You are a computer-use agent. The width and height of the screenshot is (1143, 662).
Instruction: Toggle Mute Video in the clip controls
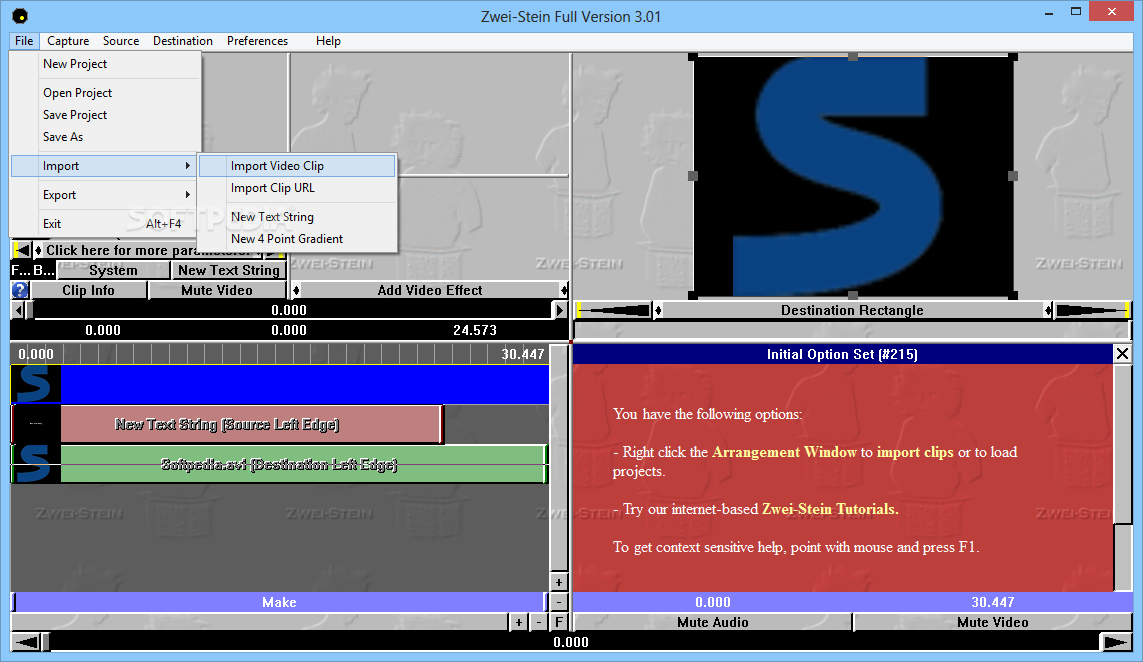tap(217, 290)
